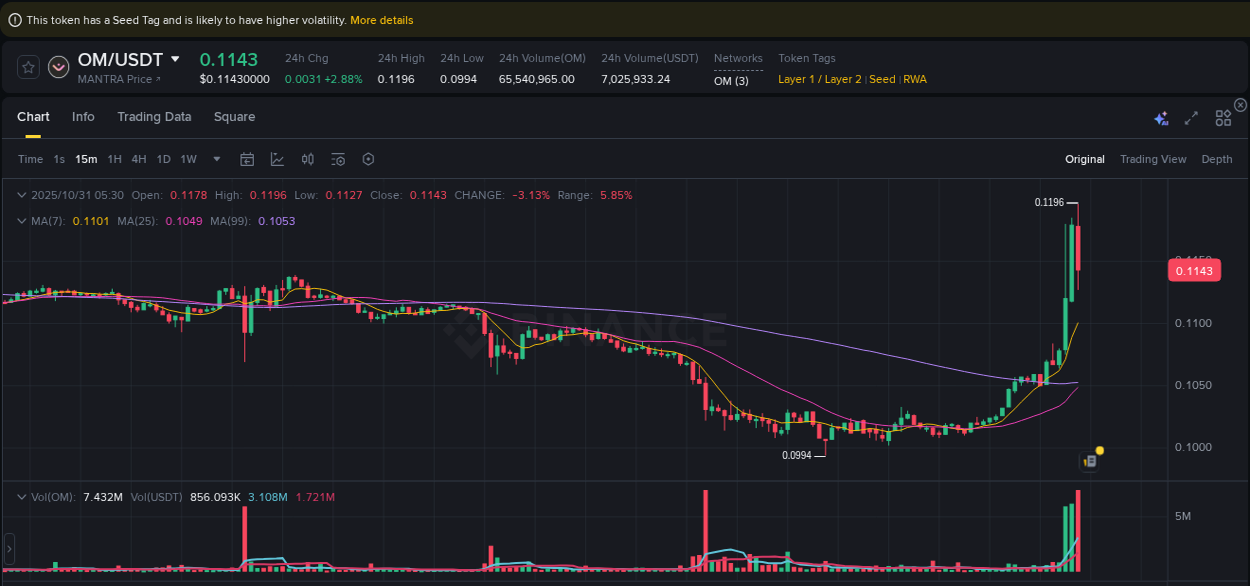Screen dimensions: 1250x586
Task: Open the OM/USDT pair selector dropdown
Action: pos(174,59)
